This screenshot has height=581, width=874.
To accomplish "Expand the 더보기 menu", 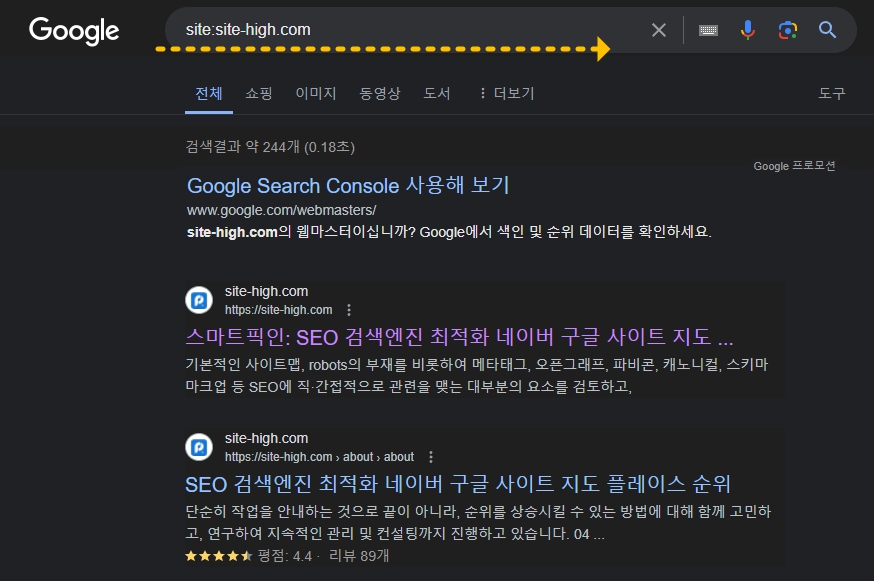I will point(507,93).
